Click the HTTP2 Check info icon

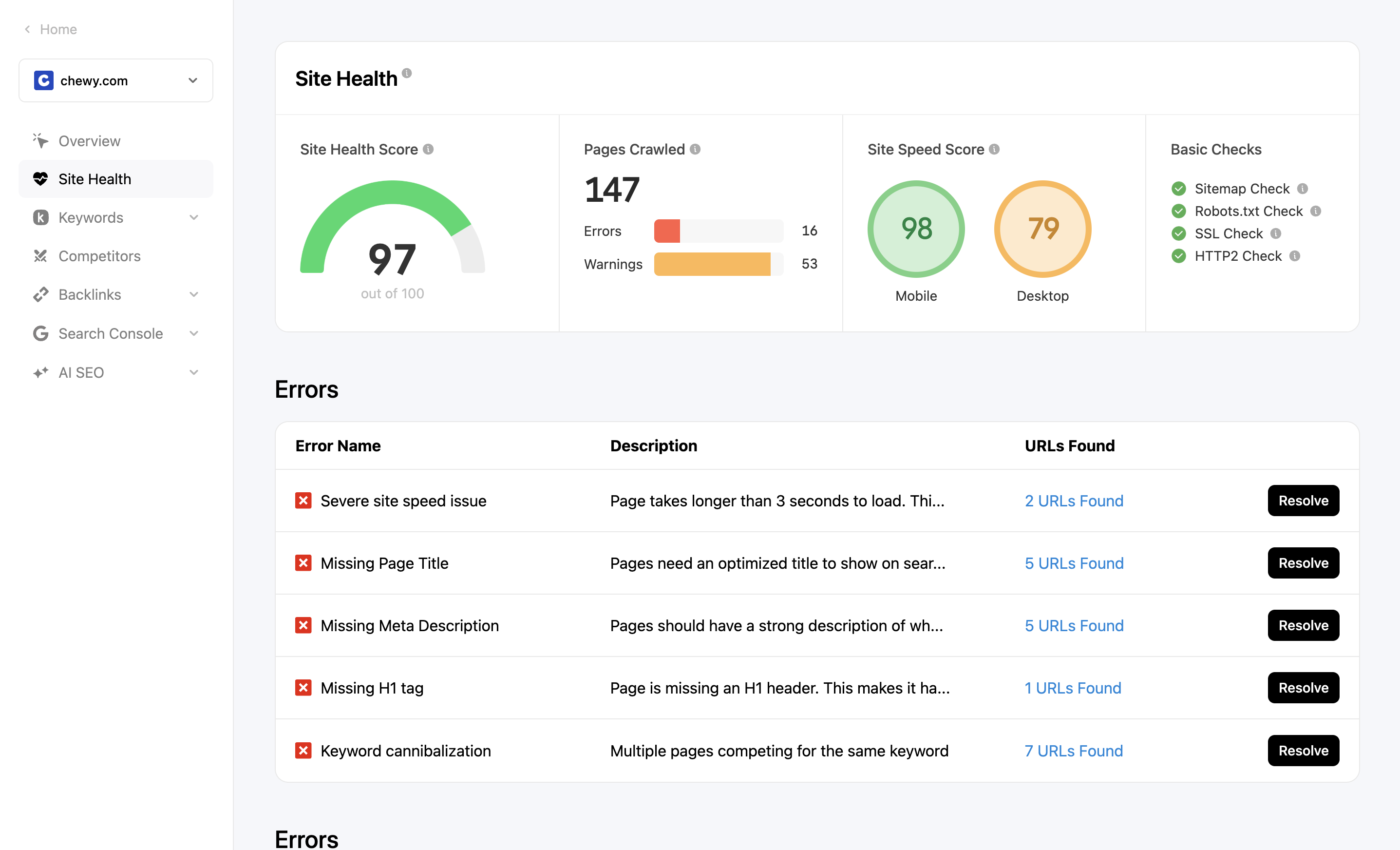(1294, 256)
